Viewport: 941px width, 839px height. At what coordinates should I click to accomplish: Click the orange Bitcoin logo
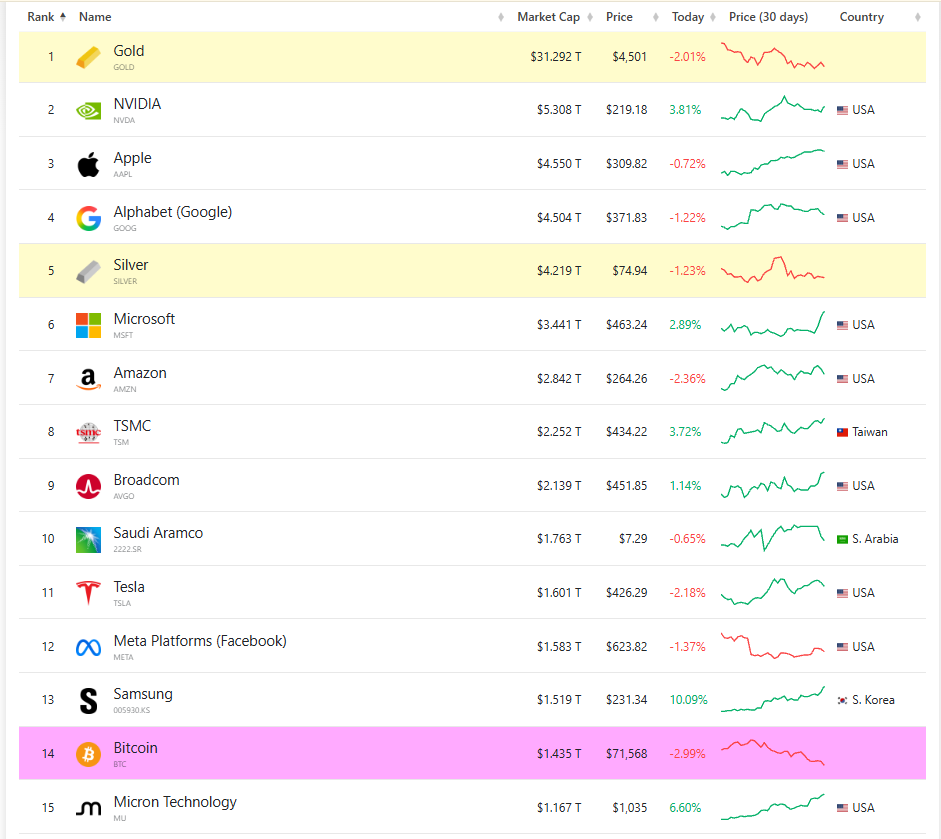pyautogui.click(x=88, y=754)
